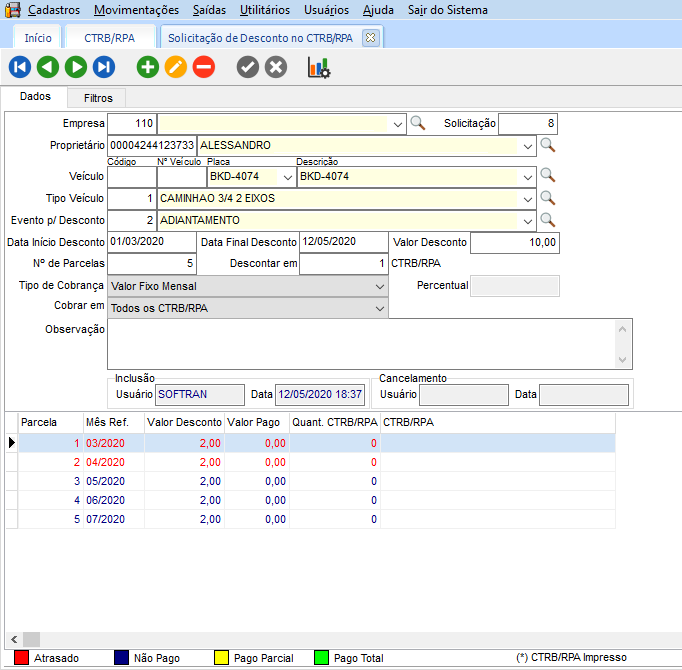
Task: Open the Evento p/ Desconto dropdown
Action: pos(529,220)
